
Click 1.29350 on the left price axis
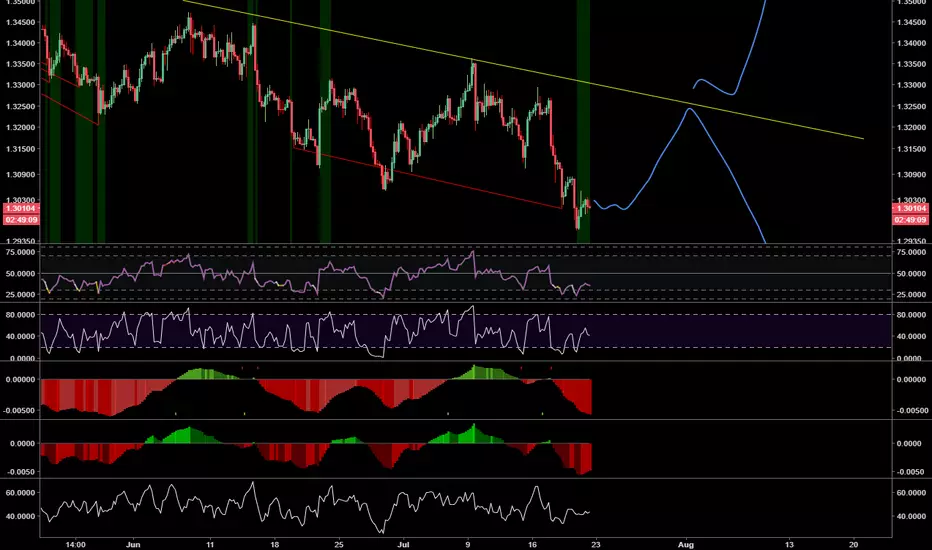click(x=20, y=241)
